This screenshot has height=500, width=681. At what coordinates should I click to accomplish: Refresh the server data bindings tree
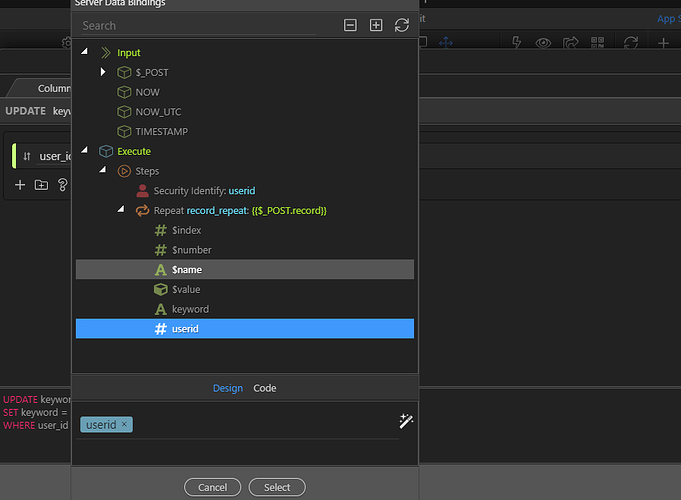pos(402,25)
